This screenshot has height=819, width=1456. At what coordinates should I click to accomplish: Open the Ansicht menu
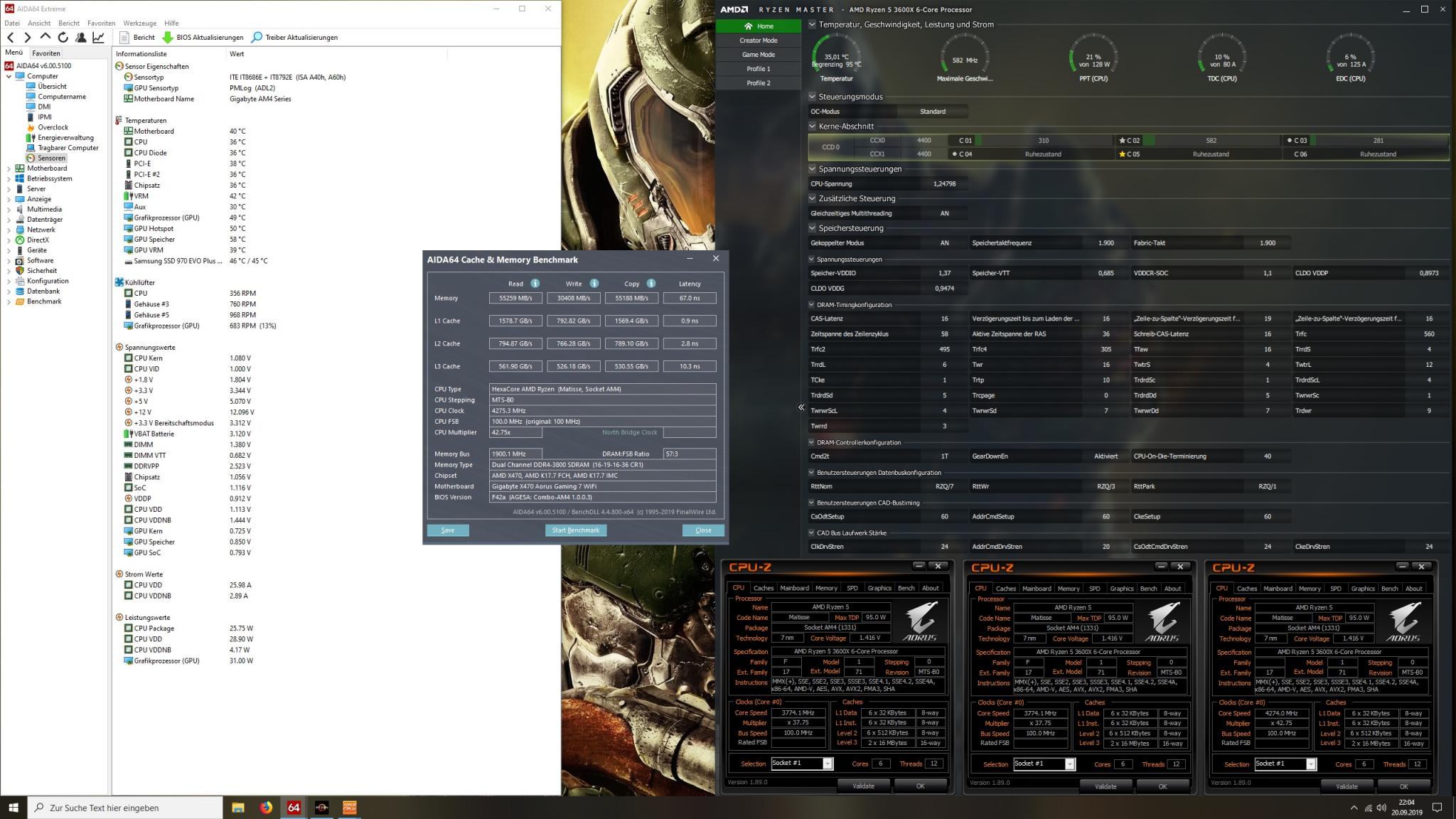coord(39,23)
